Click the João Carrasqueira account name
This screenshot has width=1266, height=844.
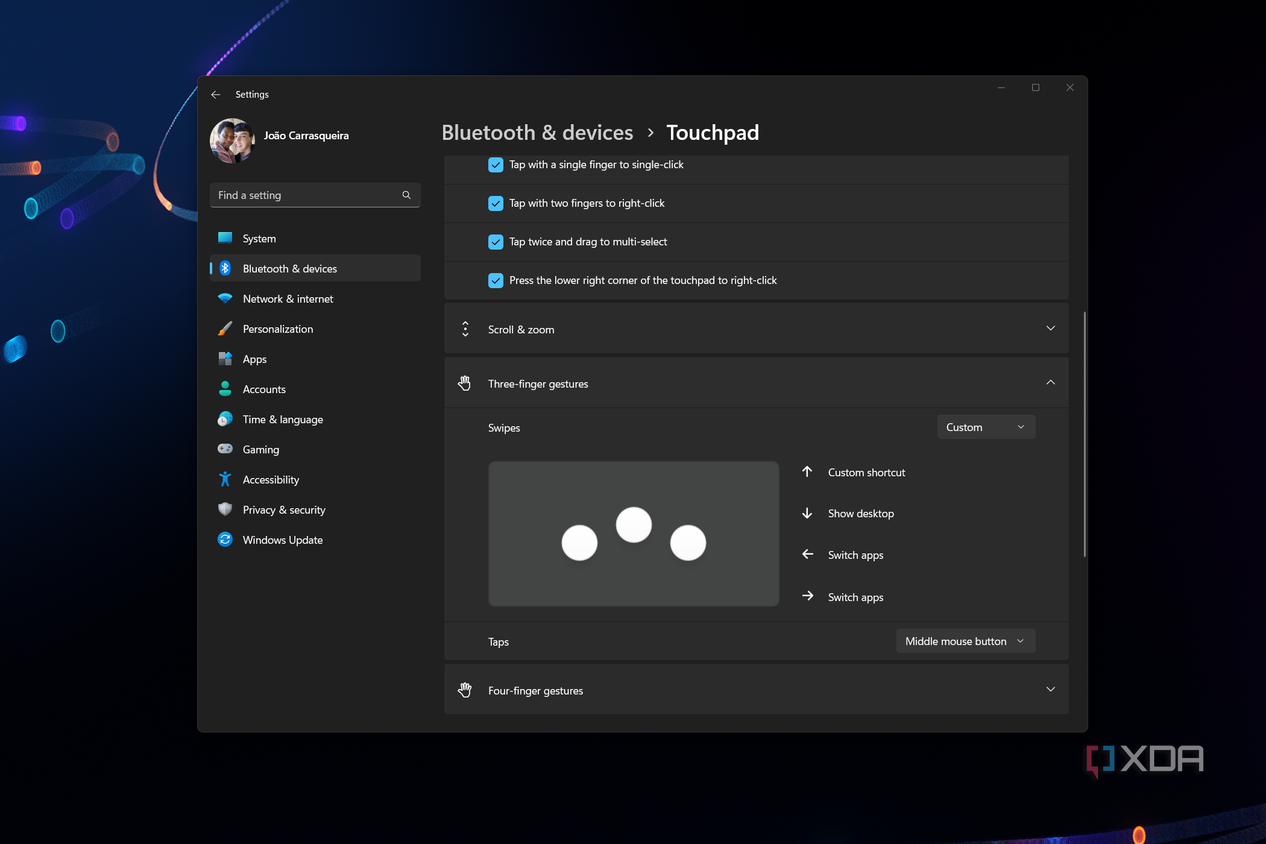[306, 135]
